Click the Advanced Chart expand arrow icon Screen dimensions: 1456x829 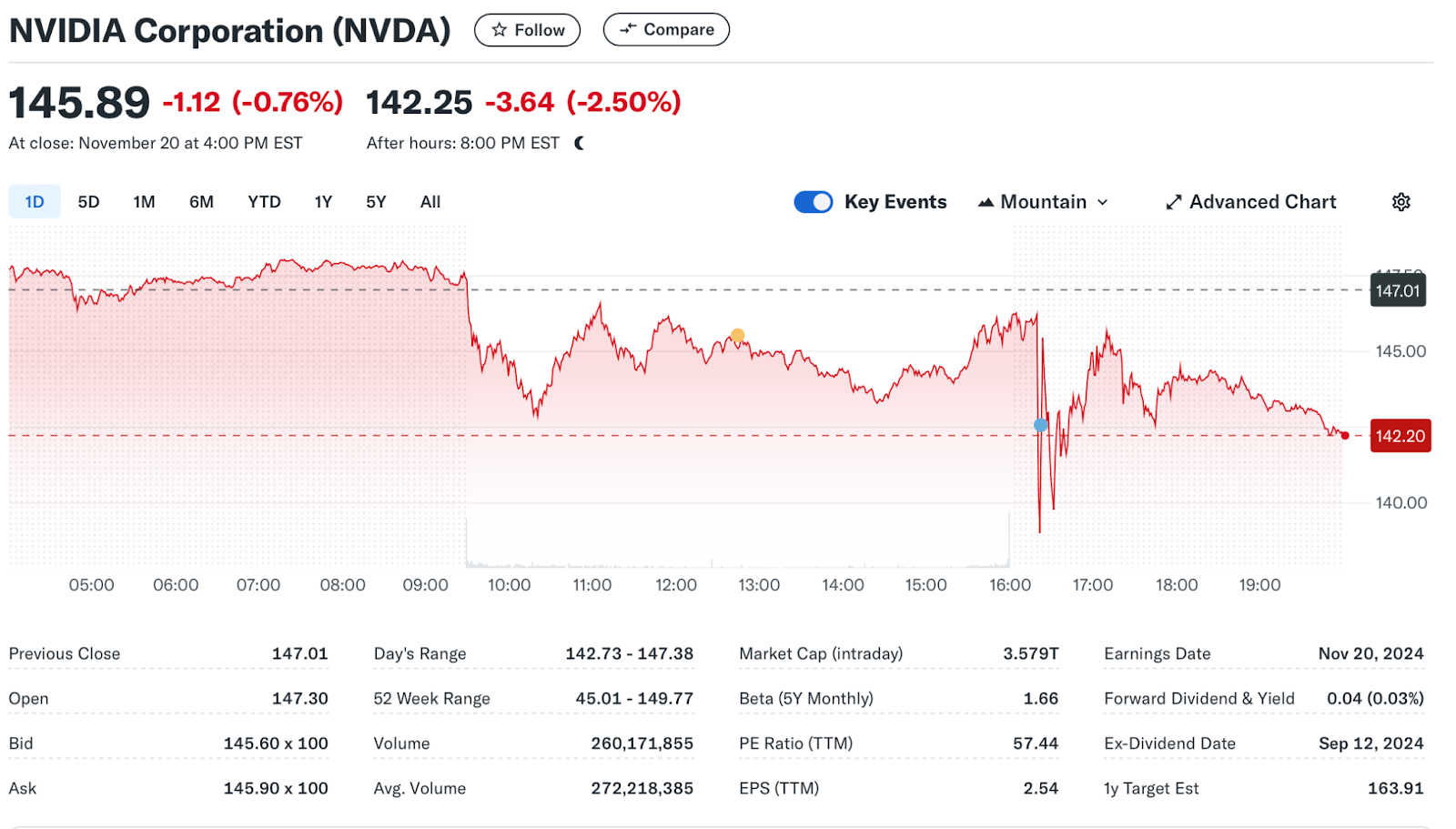[1173, 202]
